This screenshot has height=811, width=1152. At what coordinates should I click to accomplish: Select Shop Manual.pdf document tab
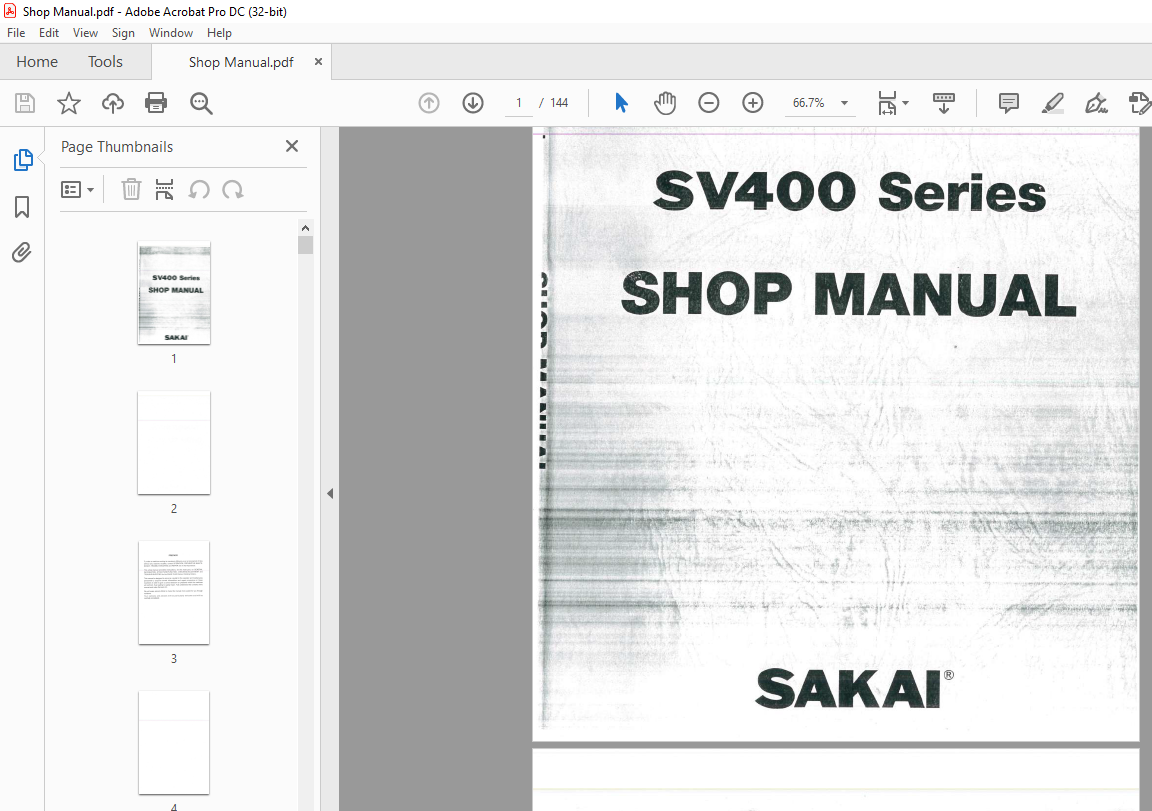[x=241, y=62]
